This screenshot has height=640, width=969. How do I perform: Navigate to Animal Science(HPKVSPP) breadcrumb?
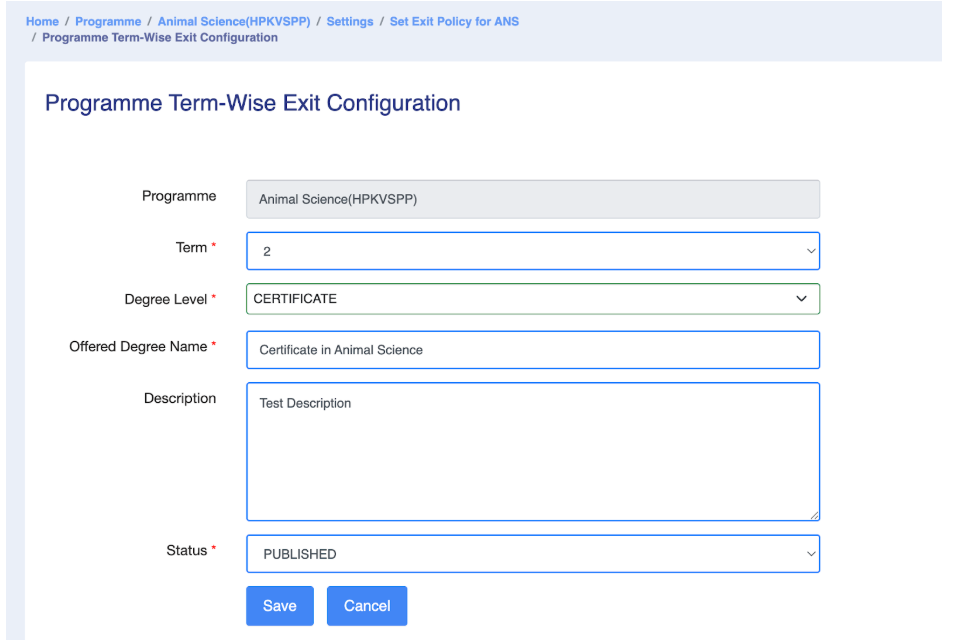click(234, 21)
